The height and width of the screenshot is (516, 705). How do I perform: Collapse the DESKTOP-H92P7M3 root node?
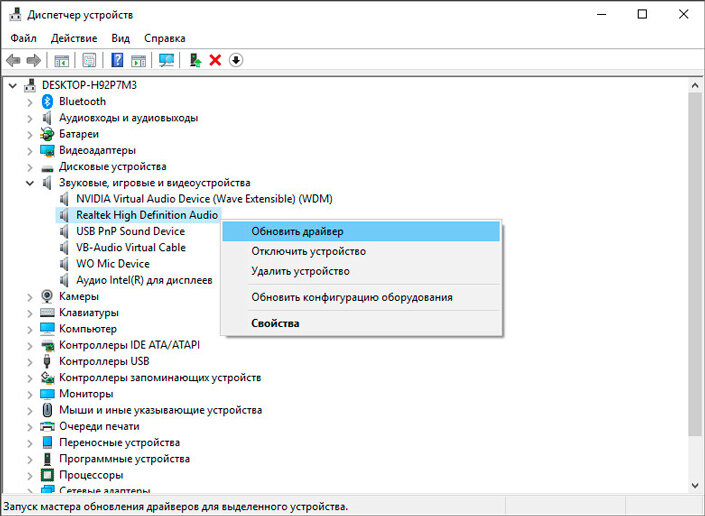[x=13, y=85]
